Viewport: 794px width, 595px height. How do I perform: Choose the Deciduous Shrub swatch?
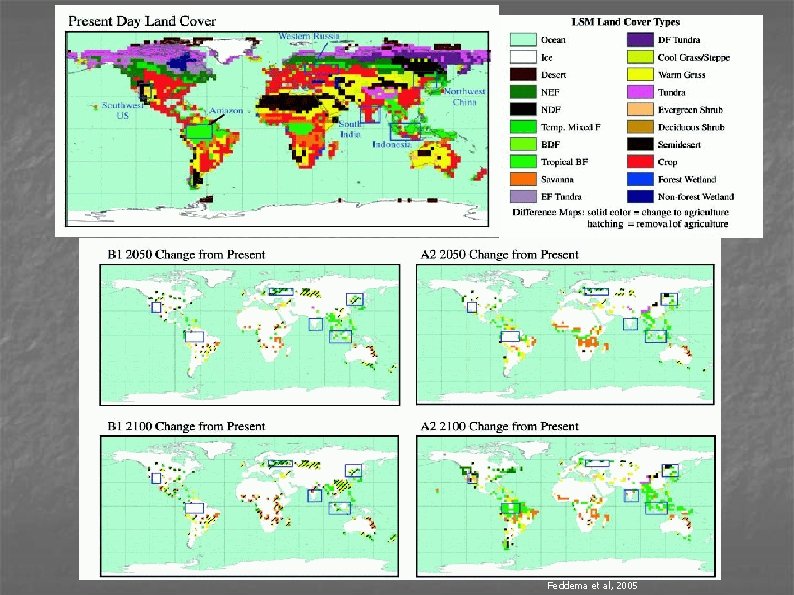[640, 127]
